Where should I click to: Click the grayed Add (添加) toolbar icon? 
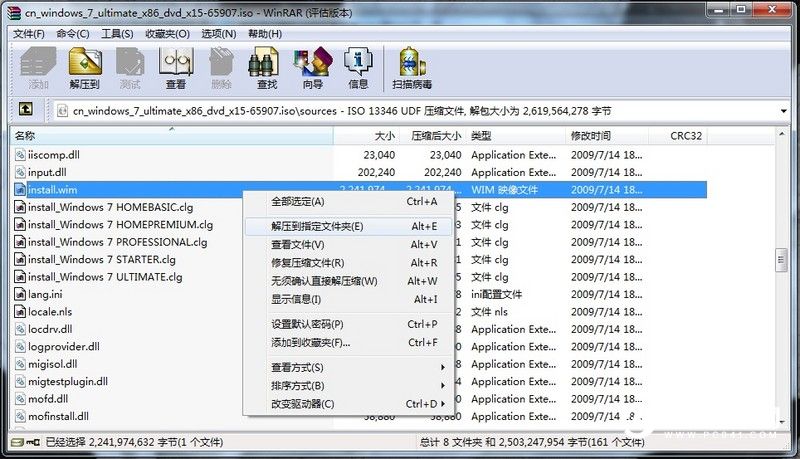tap(38, 68)
